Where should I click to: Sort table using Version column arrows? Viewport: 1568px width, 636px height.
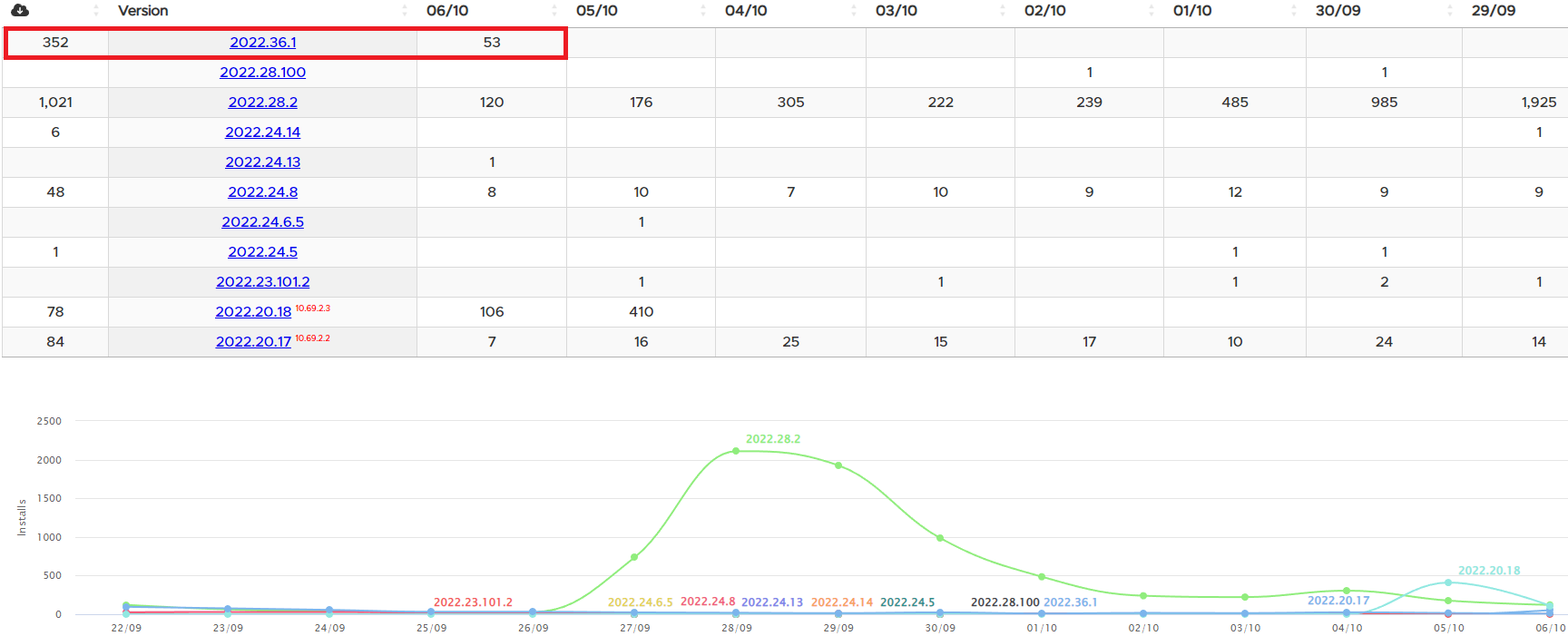(405, 11)
